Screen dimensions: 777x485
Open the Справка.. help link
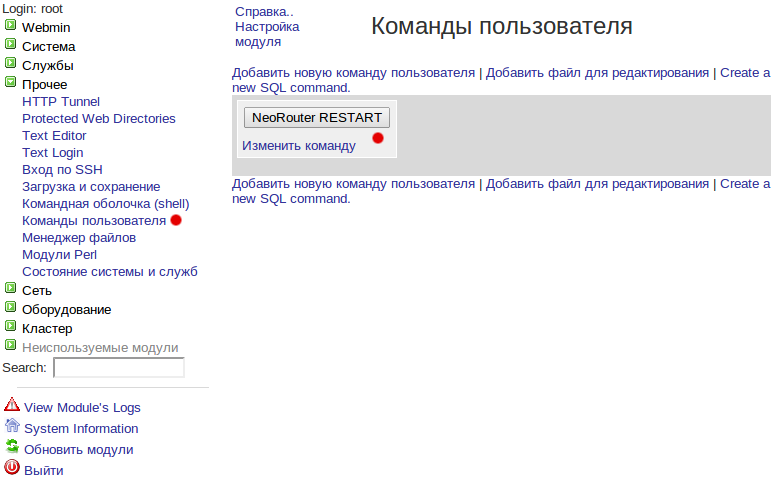pyautogui.click(x=264, y=11)
